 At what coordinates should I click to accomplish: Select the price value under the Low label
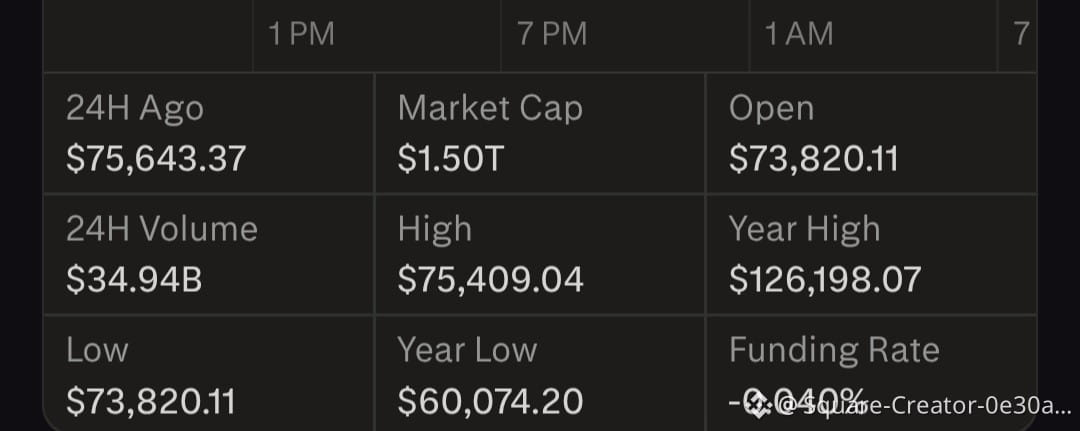point(150,402)
